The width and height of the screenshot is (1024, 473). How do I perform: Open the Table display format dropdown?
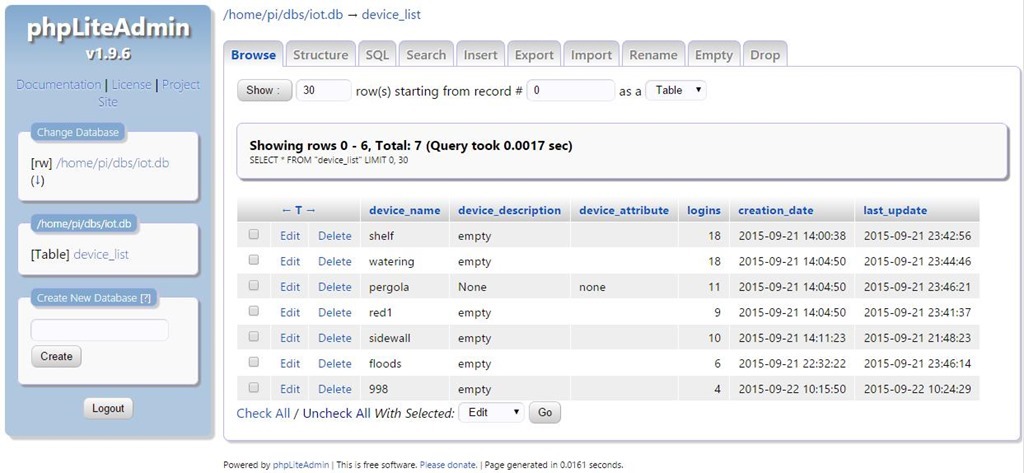676,90
